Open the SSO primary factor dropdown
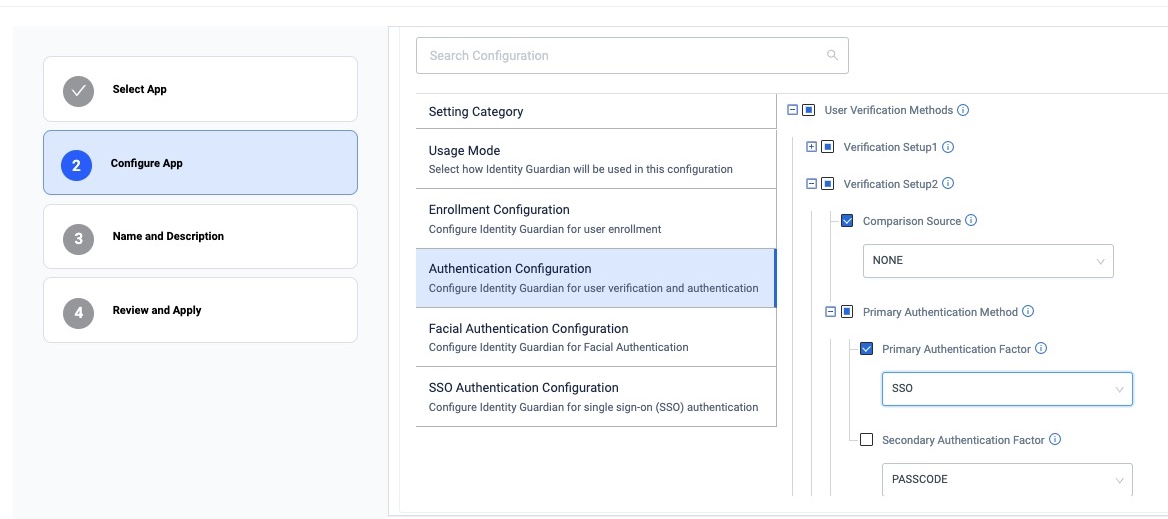 1006,389
